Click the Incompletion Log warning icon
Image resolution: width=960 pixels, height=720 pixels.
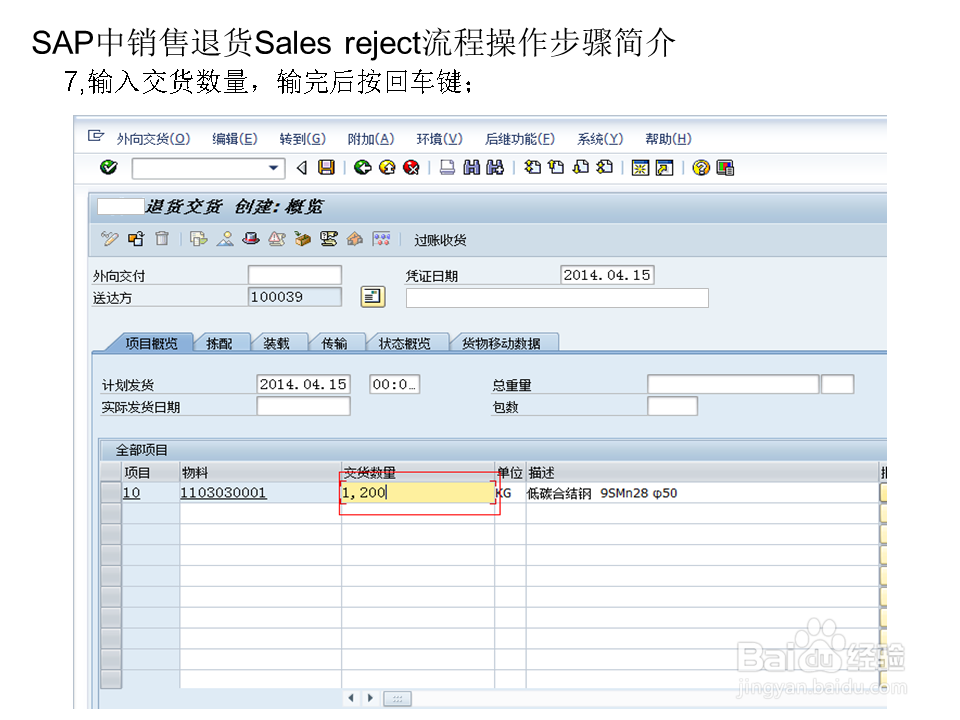click(x=277, y=239)
